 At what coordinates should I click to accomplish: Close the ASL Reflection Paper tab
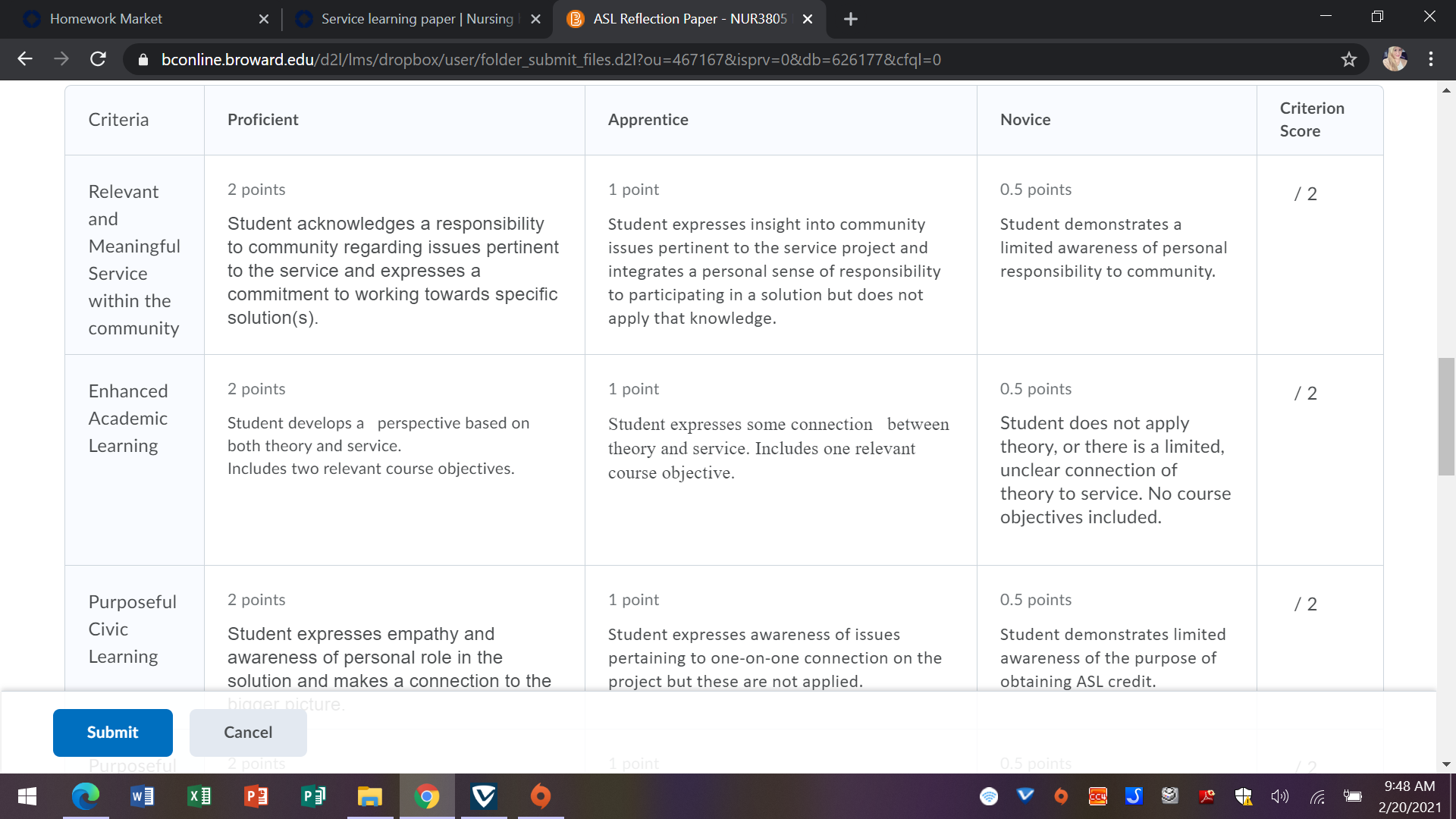[x=808, y=19]
